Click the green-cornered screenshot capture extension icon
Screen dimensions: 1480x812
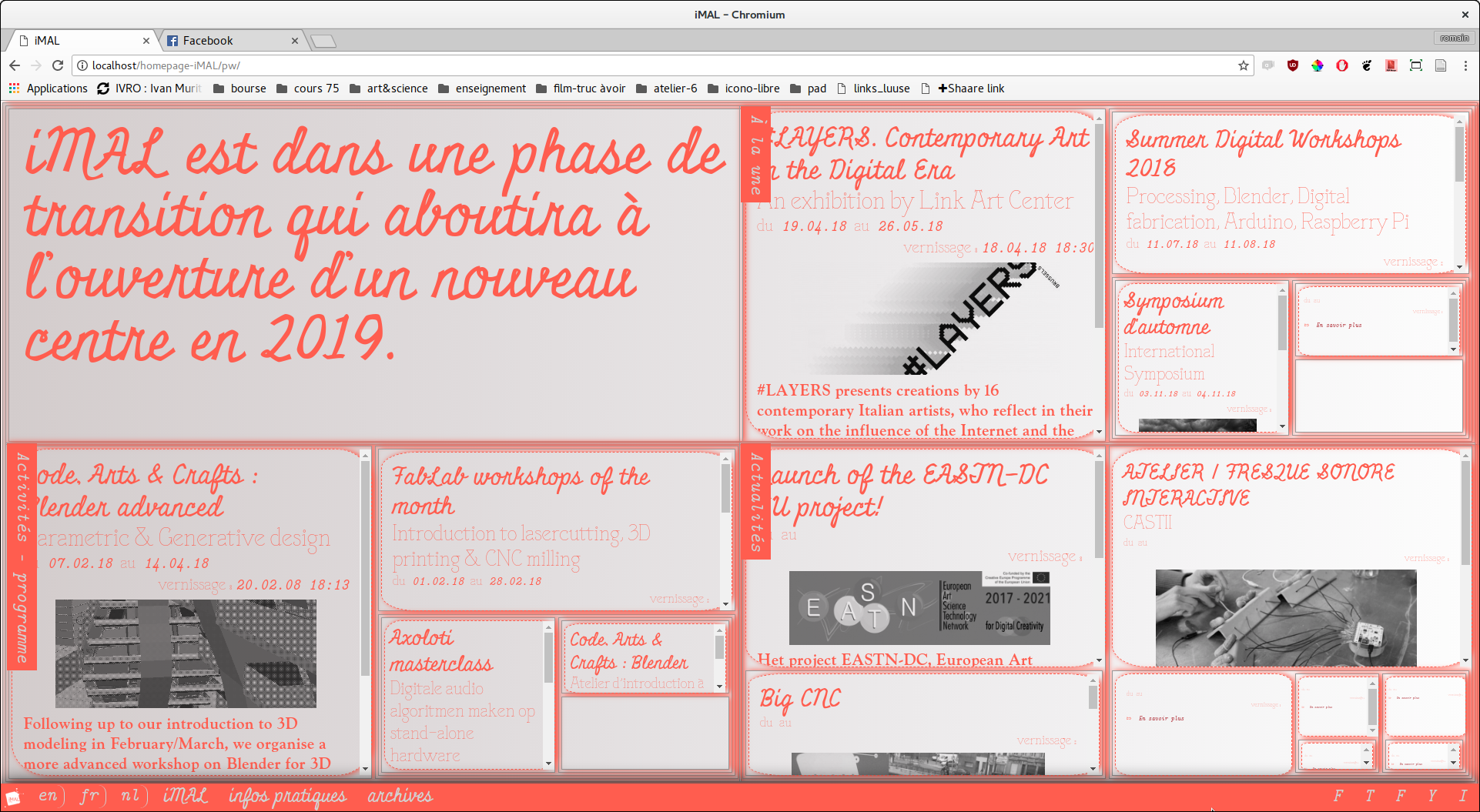coord(1415,65)
